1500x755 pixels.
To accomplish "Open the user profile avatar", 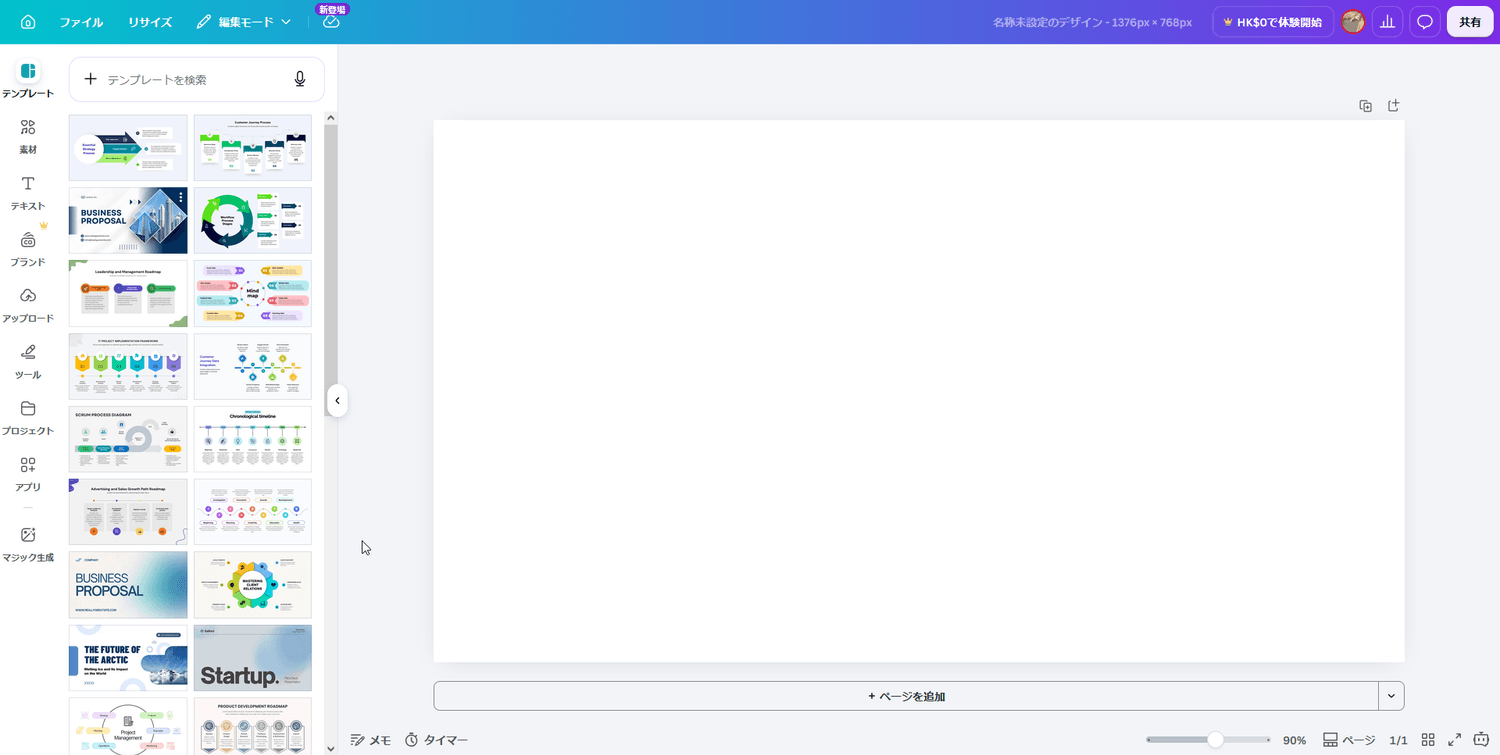I will [x=1353, y=22].
